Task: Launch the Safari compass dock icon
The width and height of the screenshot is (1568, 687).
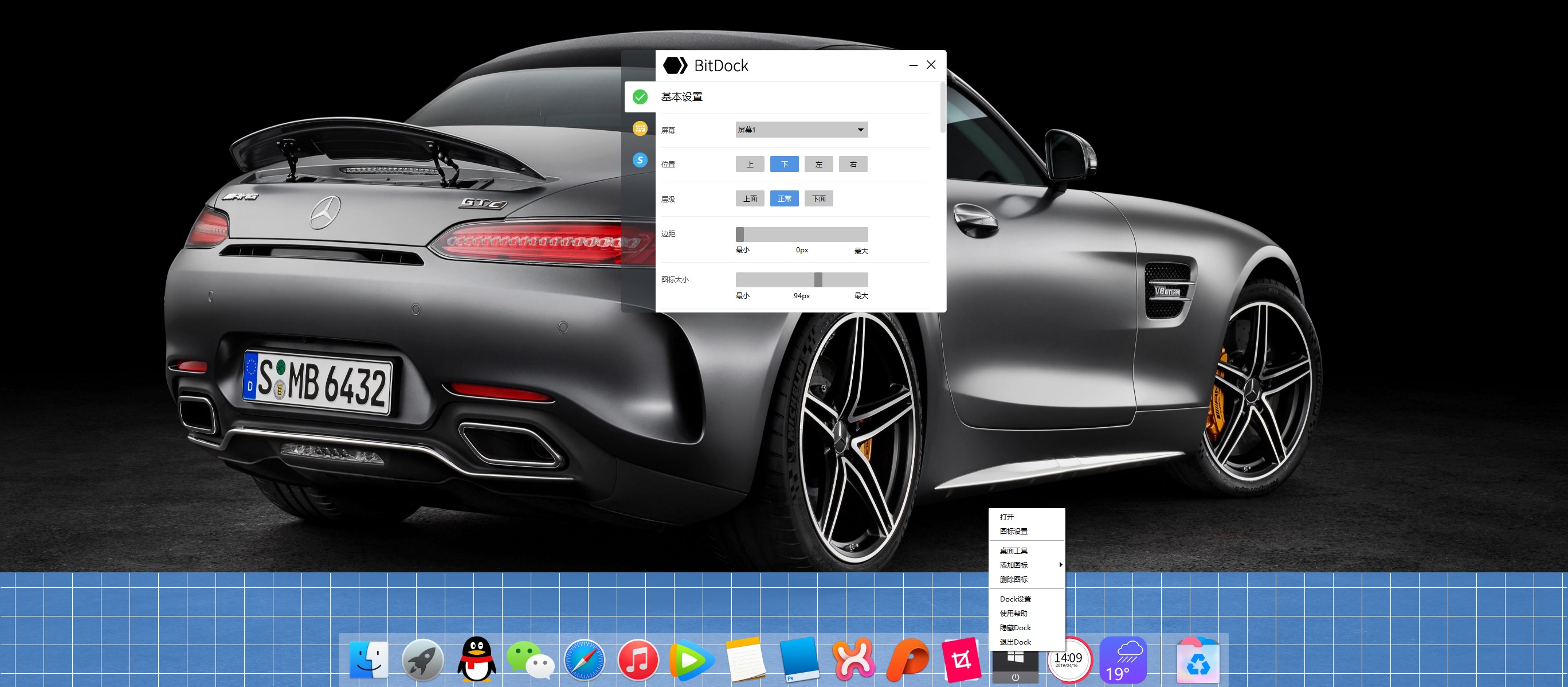Action: tap(585, 659)
